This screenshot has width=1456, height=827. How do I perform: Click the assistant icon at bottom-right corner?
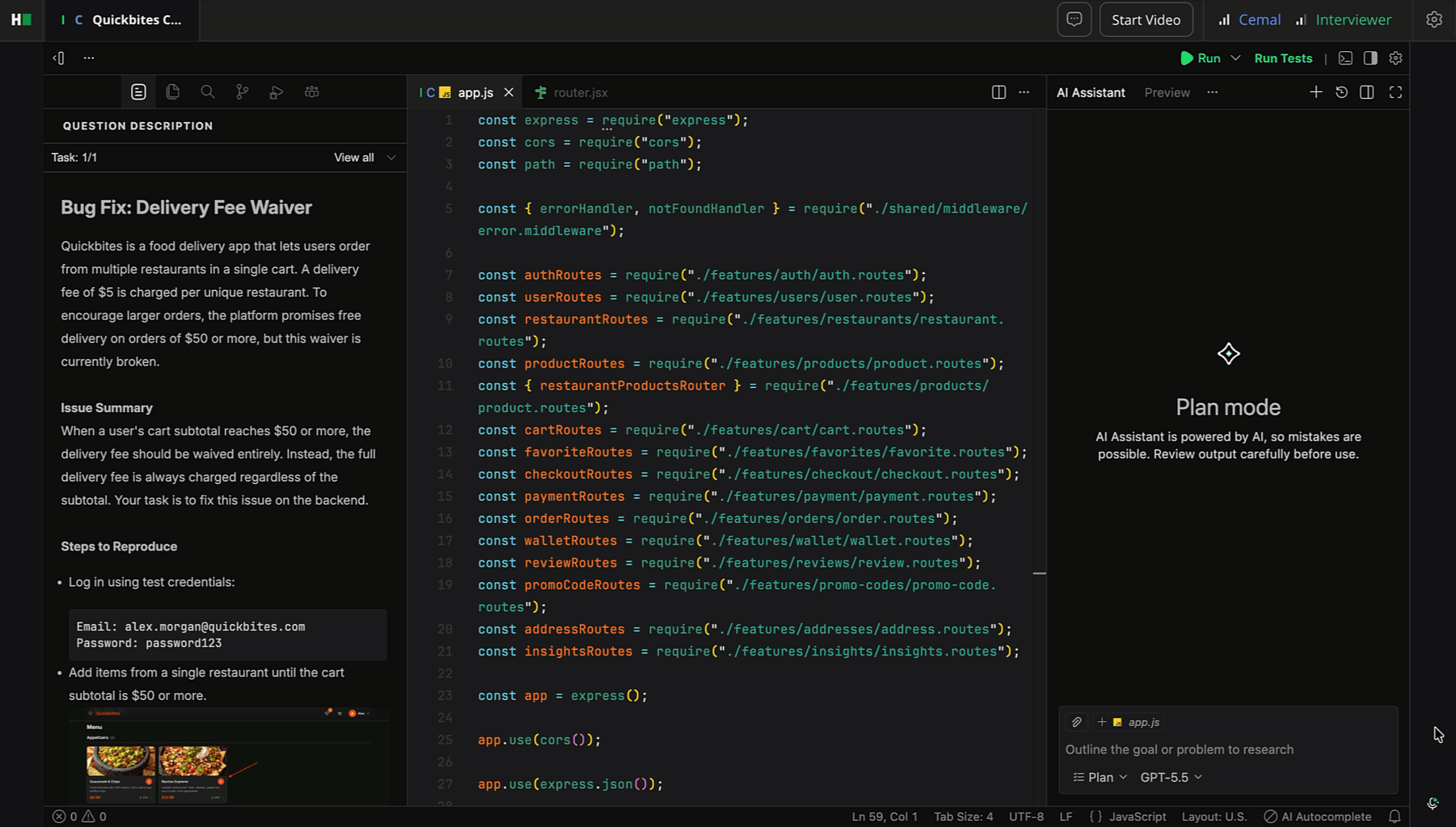pyautogui.click(x=1433, y=803)
